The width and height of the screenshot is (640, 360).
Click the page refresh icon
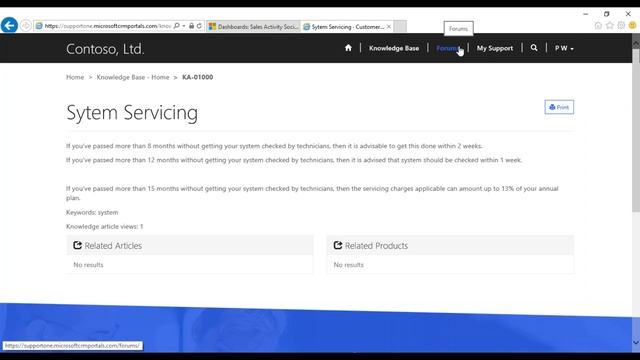199,26
